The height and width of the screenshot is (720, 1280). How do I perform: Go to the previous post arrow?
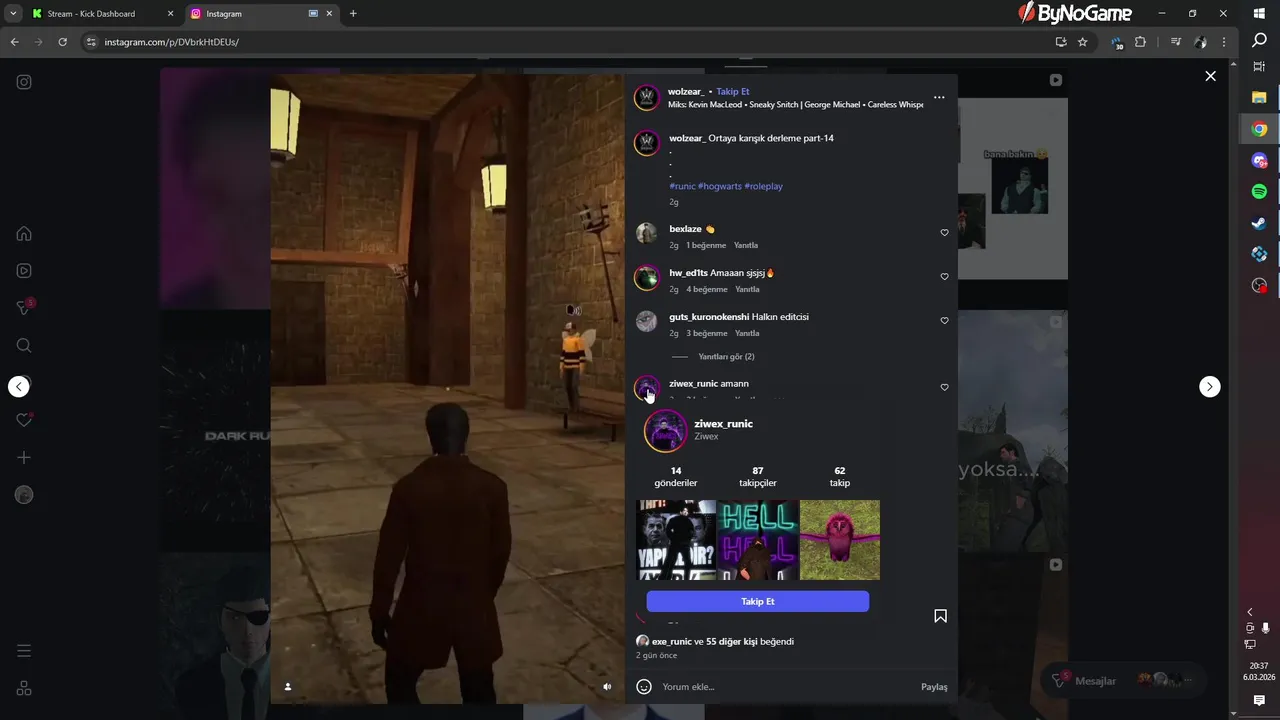tap(19, 386)
